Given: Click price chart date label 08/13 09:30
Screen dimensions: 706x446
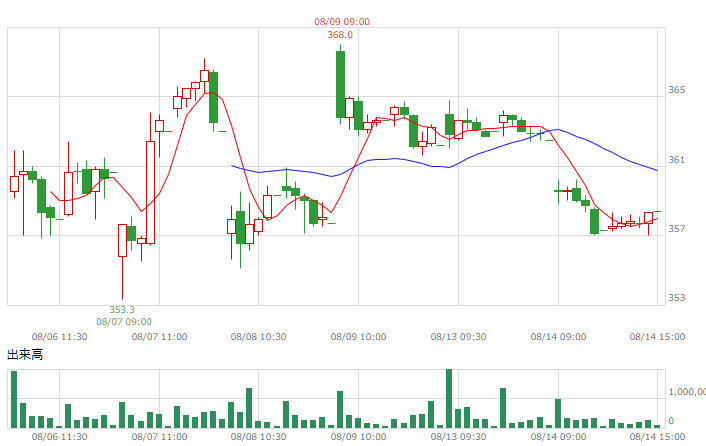Looking at the screenshot, I should 458,337.
